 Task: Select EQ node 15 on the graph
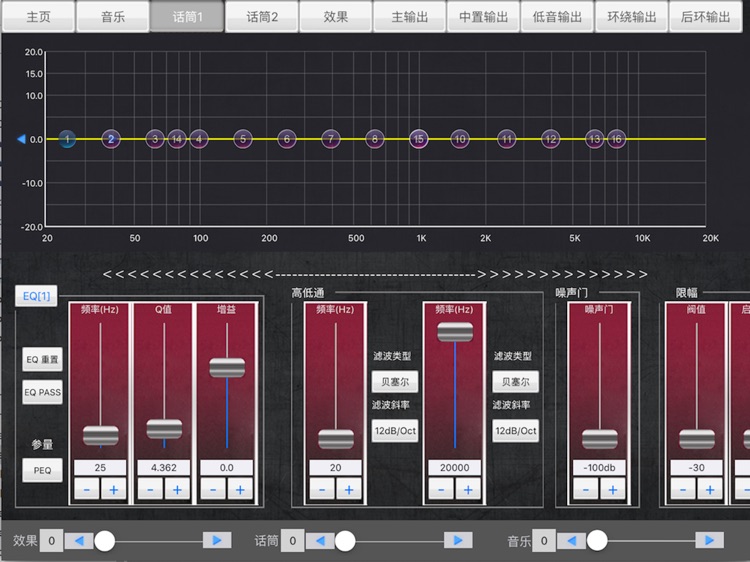(x=419, y=139)
